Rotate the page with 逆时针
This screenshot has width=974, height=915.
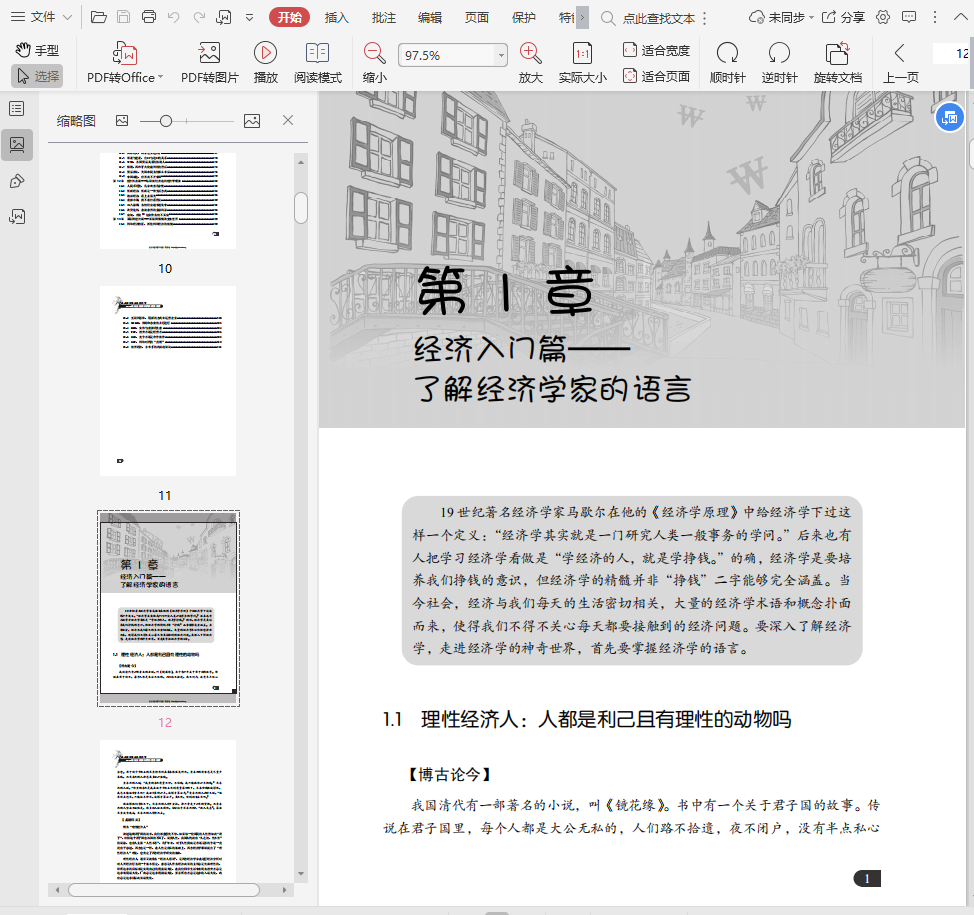(779, 54)
